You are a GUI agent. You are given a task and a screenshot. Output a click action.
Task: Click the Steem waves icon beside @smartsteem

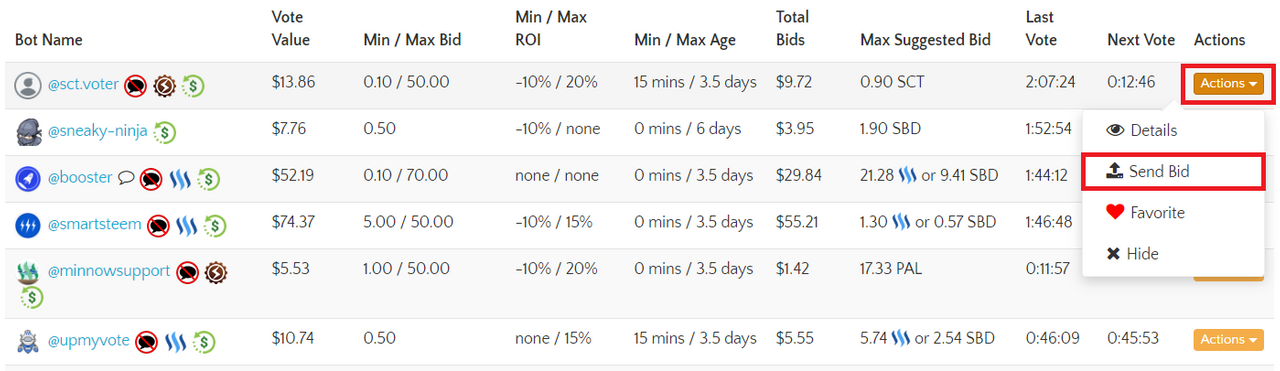point(187,226)
